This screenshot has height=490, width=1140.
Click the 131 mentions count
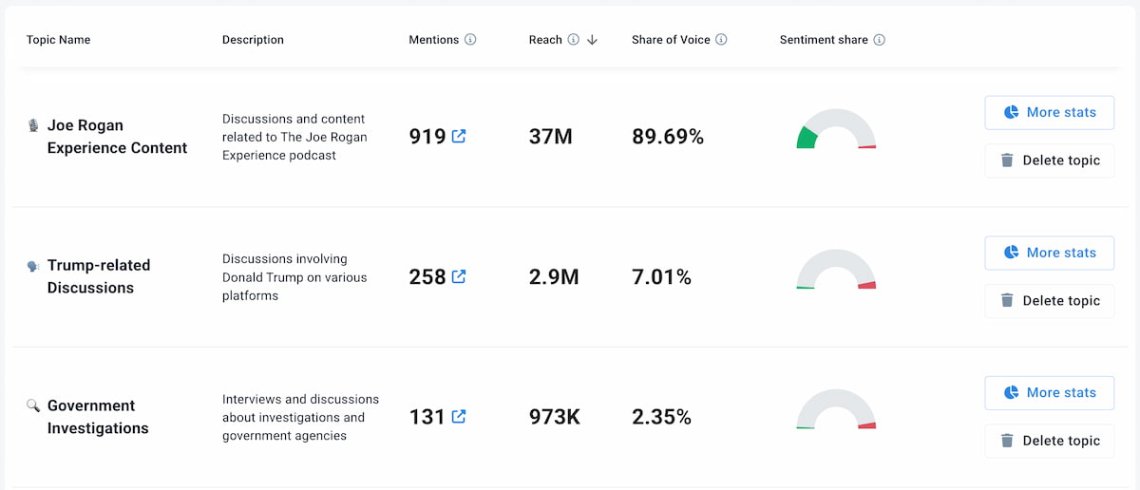point(427,417)
